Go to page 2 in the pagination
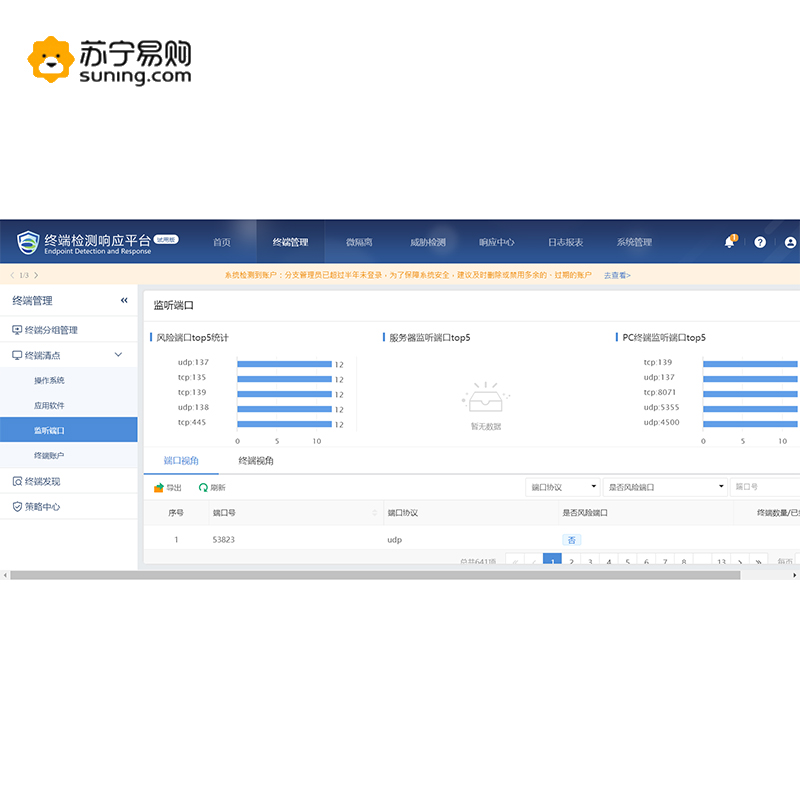Viewport: 800px width, 800px height. pos(571,562)
